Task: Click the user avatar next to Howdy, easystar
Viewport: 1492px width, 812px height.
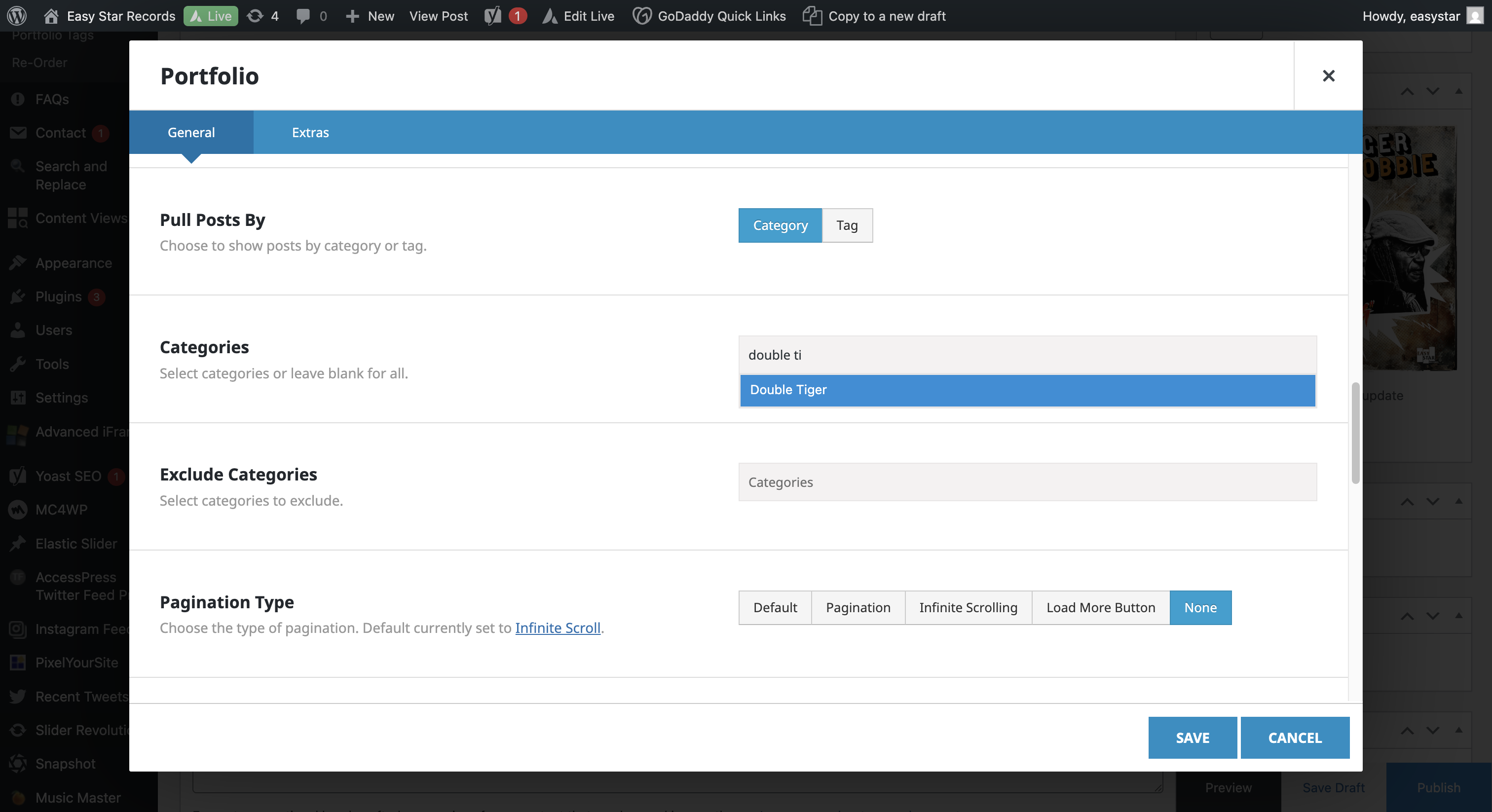Action: 1474,16
